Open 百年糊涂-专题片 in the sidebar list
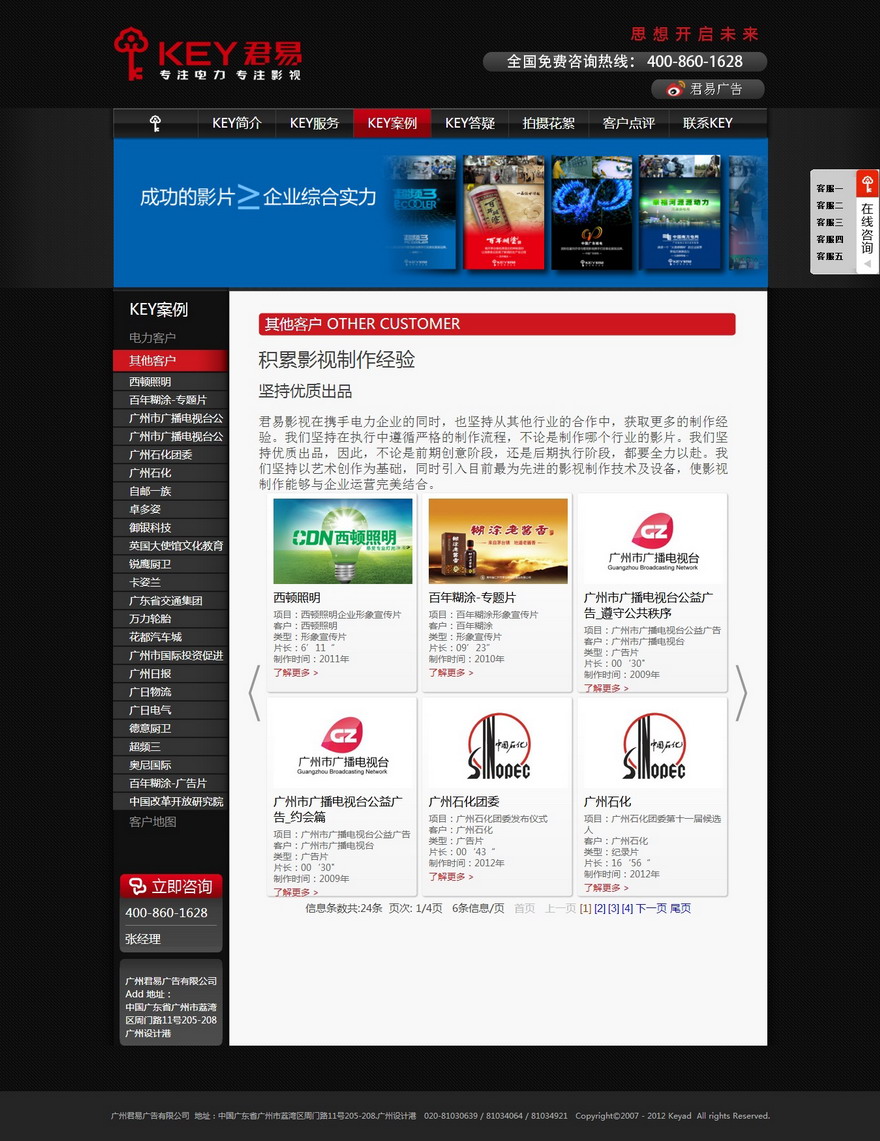 click(170, 399)
